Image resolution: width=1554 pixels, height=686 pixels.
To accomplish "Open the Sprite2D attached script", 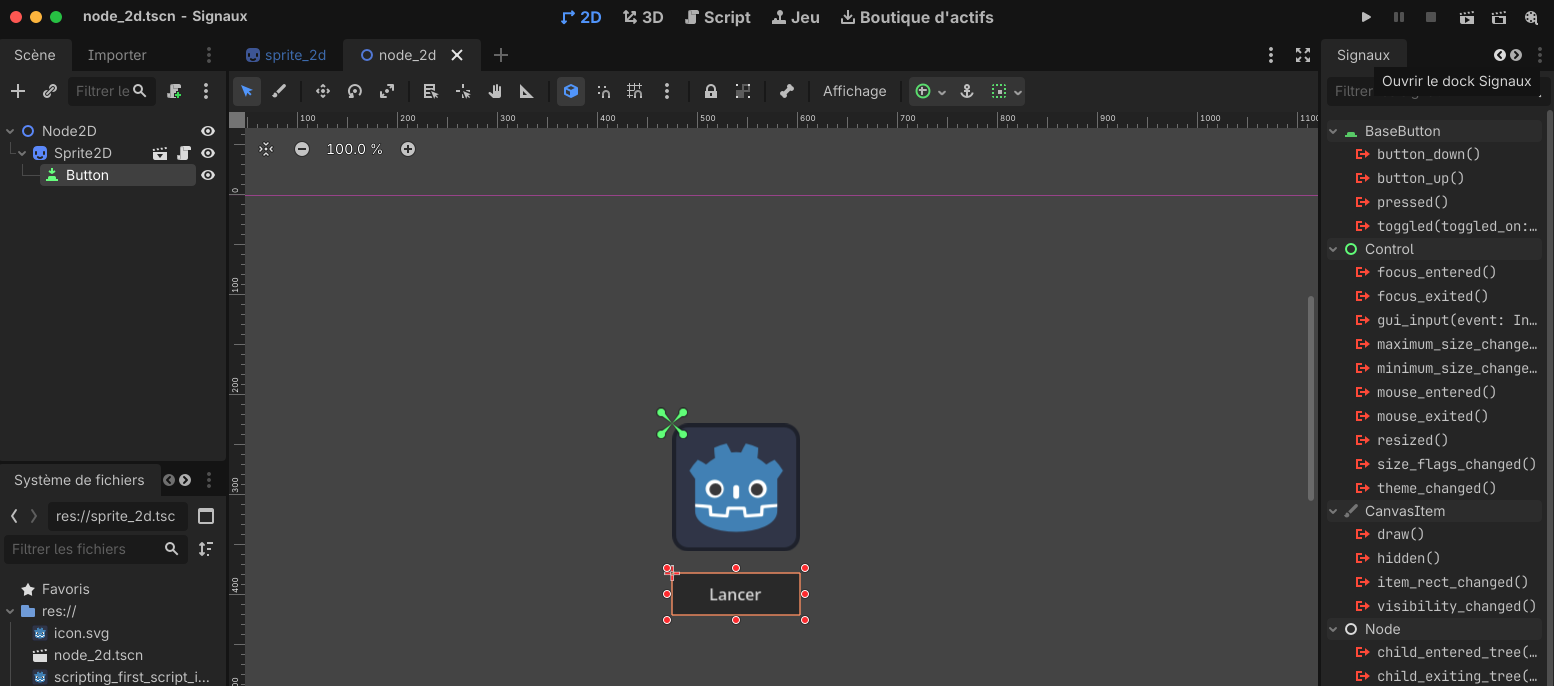I will pos(184,153).
